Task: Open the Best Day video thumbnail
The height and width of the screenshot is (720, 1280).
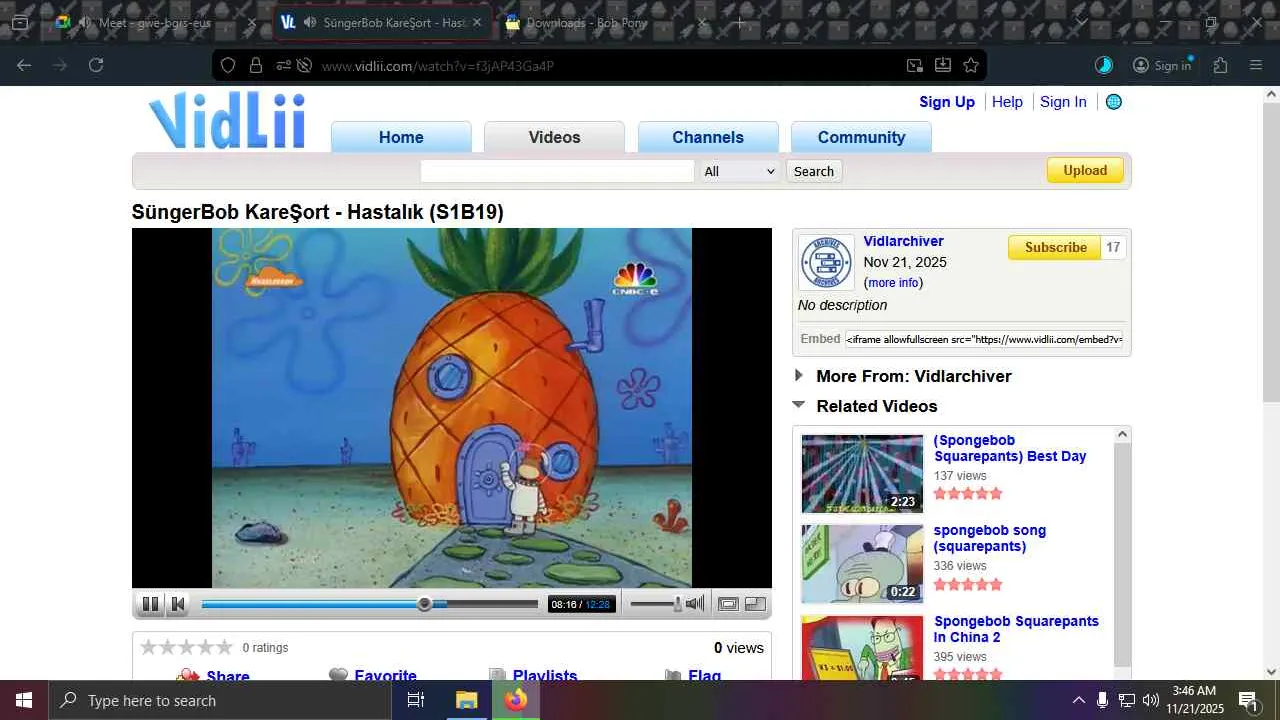Action: (862, 474)
